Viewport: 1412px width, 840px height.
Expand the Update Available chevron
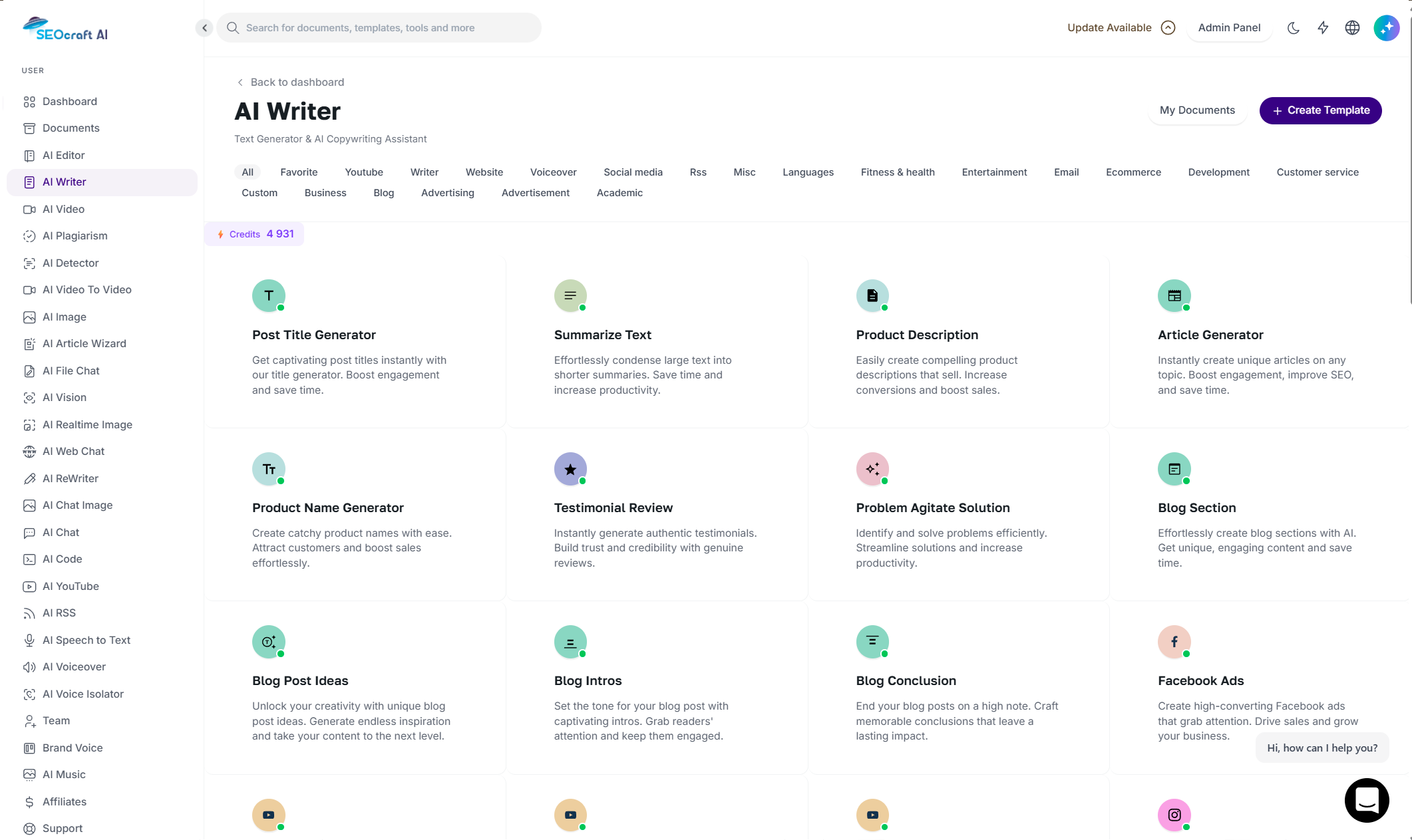click(x=1168, y=28)
